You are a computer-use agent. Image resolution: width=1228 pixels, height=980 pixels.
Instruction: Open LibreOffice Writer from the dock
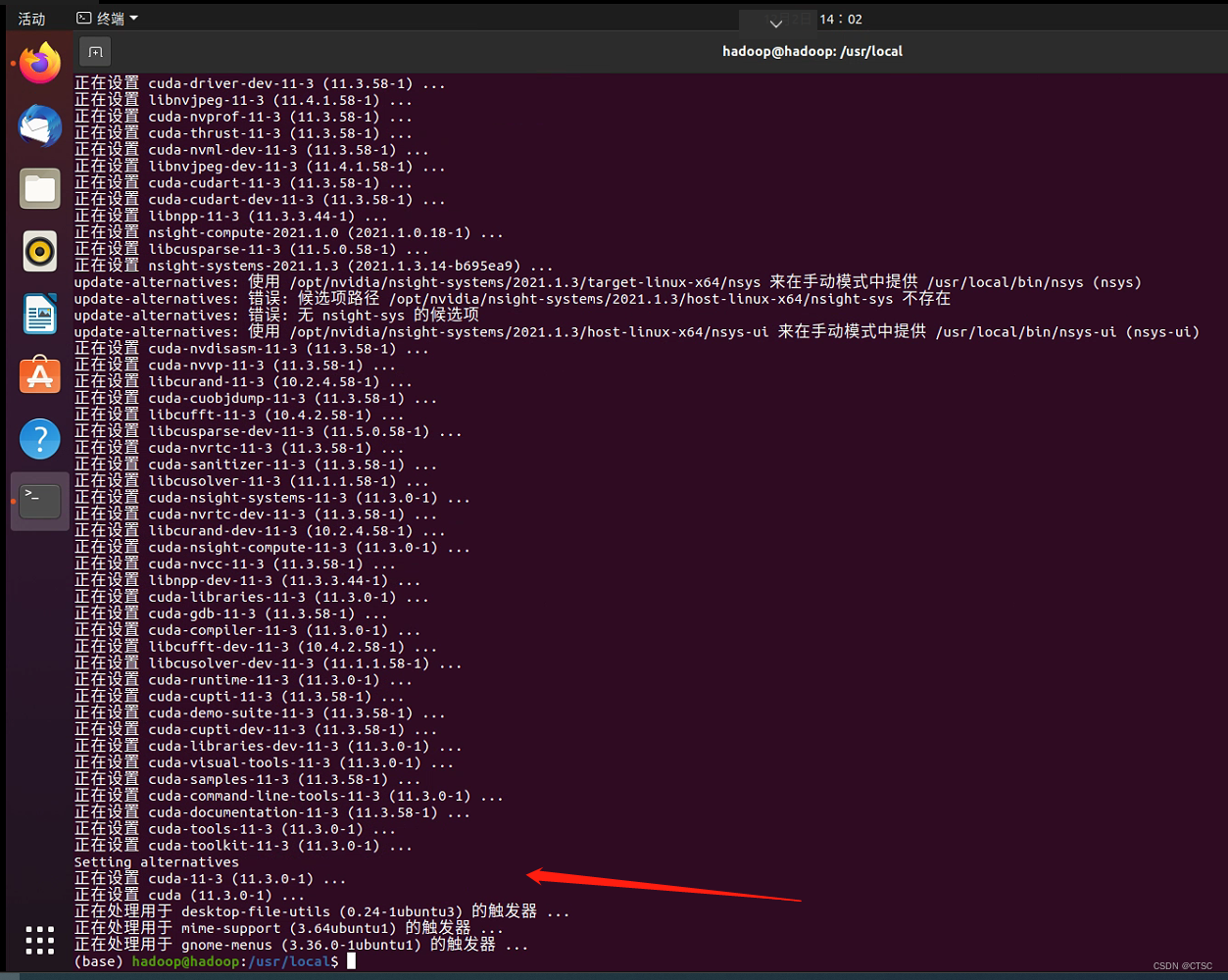coord(39,314)
